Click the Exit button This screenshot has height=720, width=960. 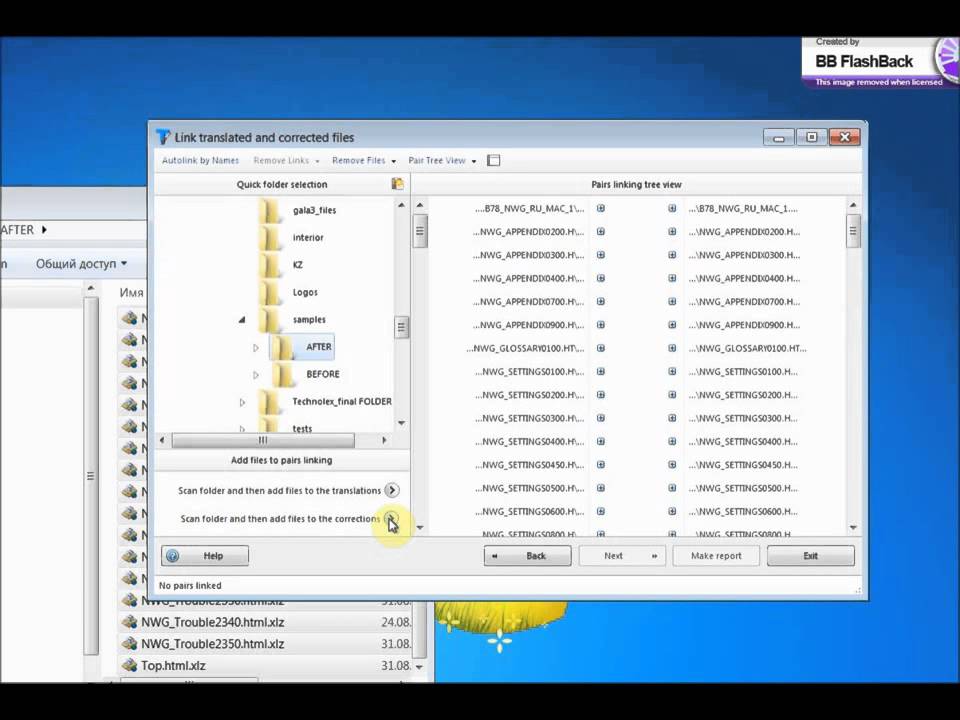811,556
